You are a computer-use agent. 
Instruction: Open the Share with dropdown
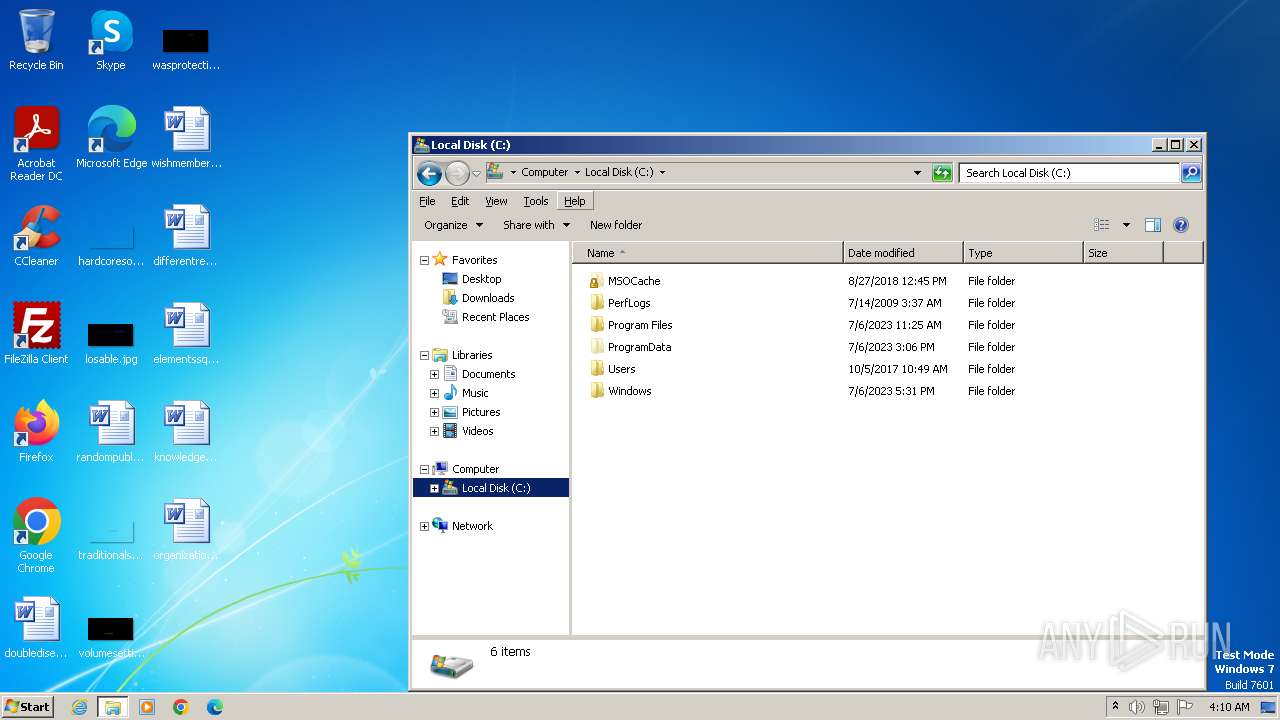tap(536, 225)
